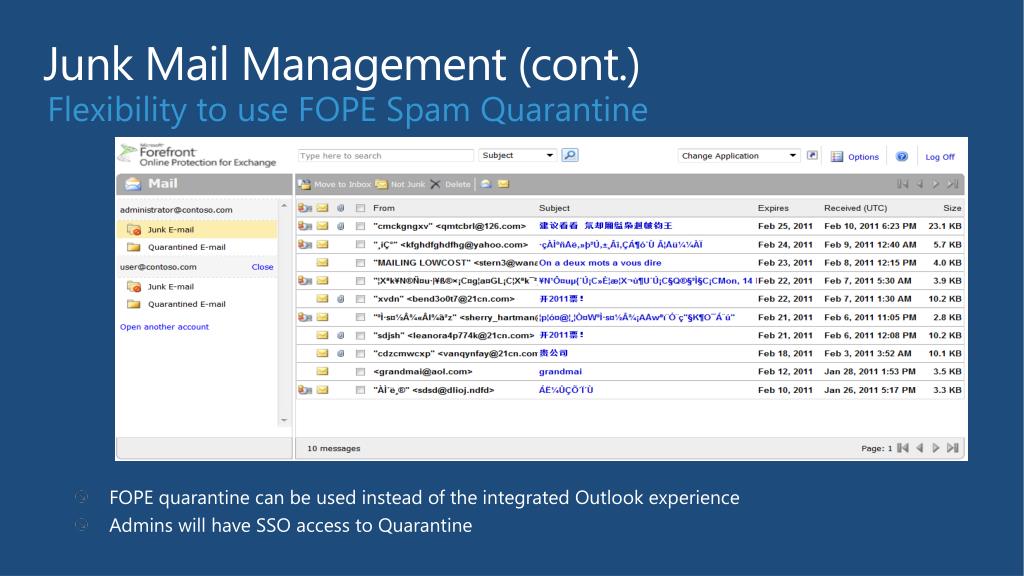The width and height of the screenshot is (1024, 576).
Task: Click the Mail header in left pane
Action: 204,184
